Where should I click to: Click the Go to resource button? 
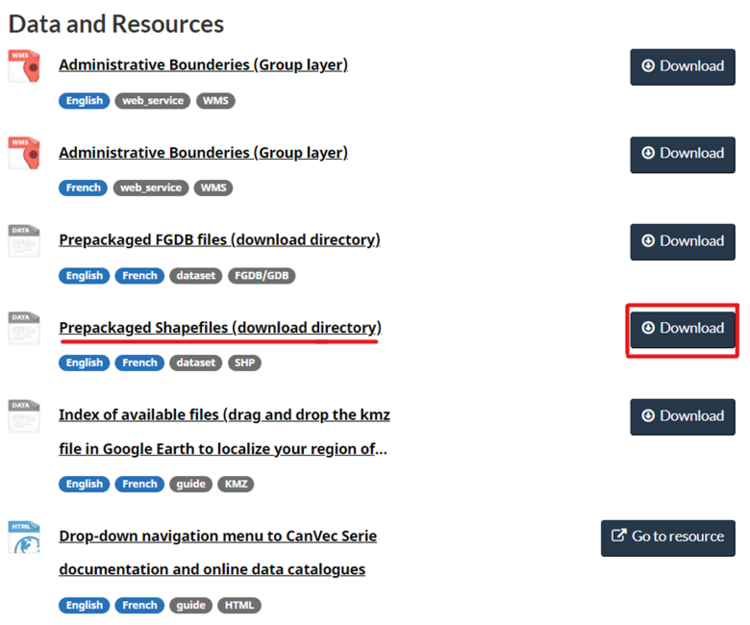coord(667,537)
